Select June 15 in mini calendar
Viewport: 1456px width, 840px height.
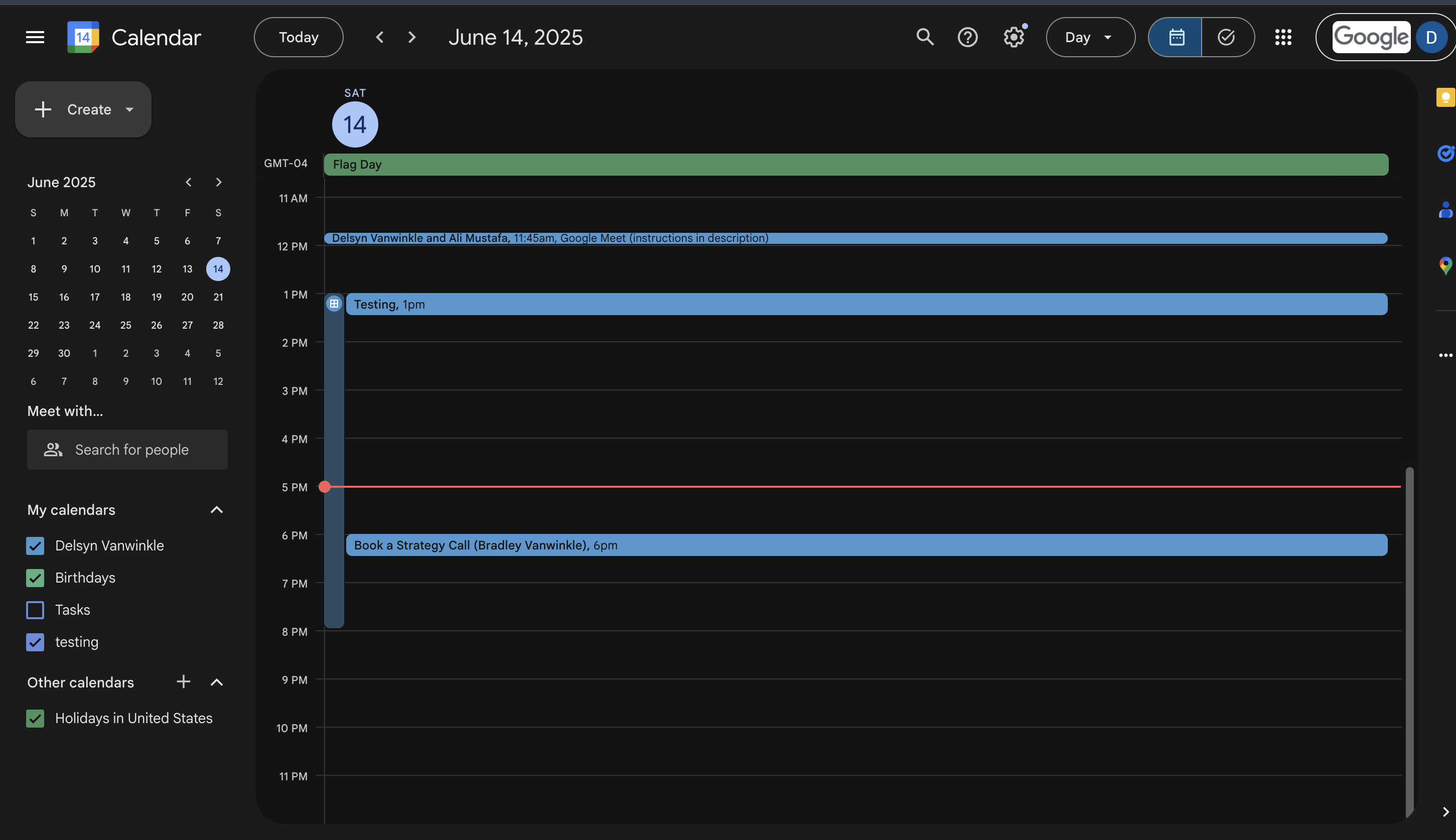34,297
